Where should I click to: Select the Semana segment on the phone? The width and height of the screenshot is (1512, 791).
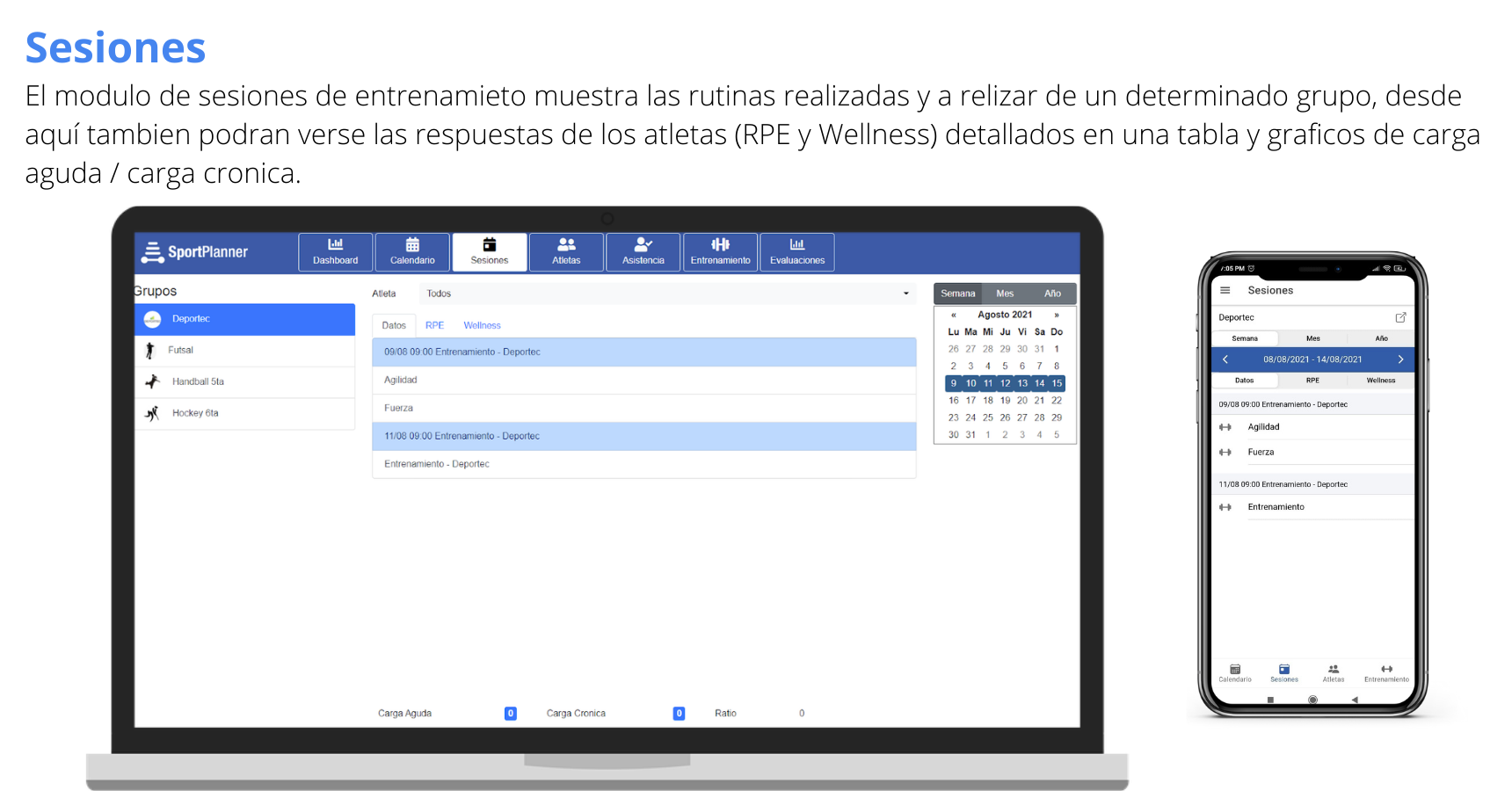(1244, 338)
